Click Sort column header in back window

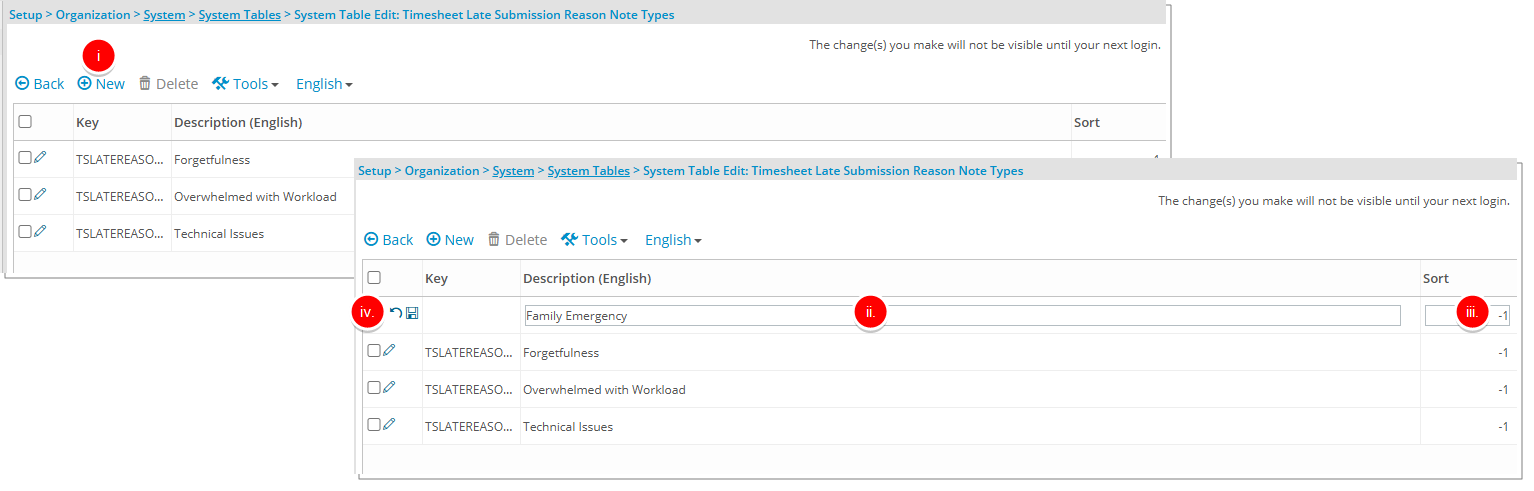tap(1087, 122)
